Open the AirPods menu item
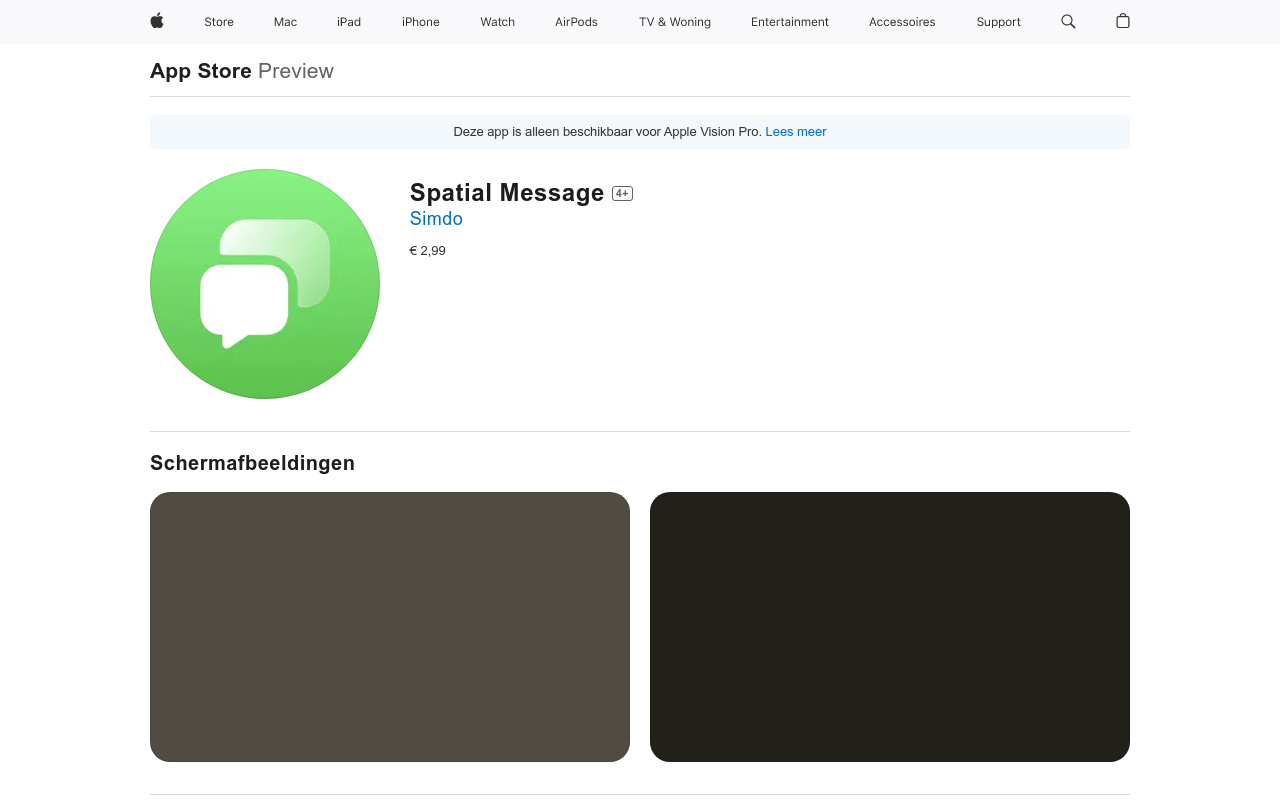Image resolution: width=1280 pixels, height=800 pixels. tap(576, 22)
